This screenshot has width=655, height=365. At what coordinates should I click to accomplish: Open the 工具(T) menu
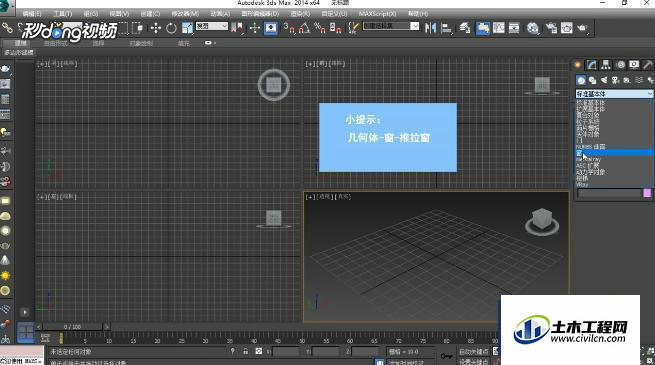[x=63, y=14]
